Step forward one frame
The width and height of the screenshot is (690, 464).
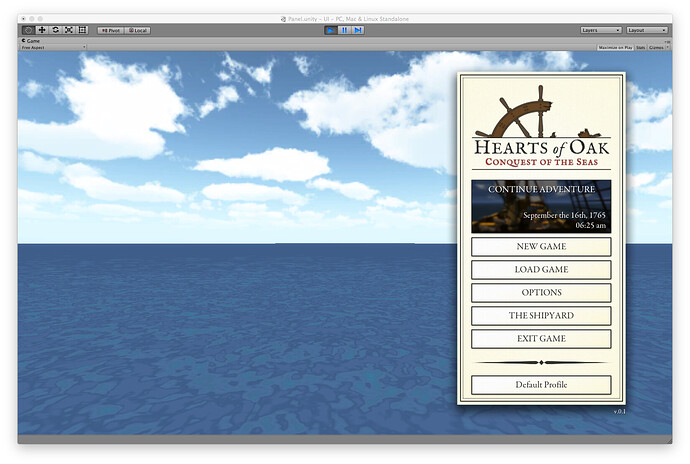coord(358,30)
